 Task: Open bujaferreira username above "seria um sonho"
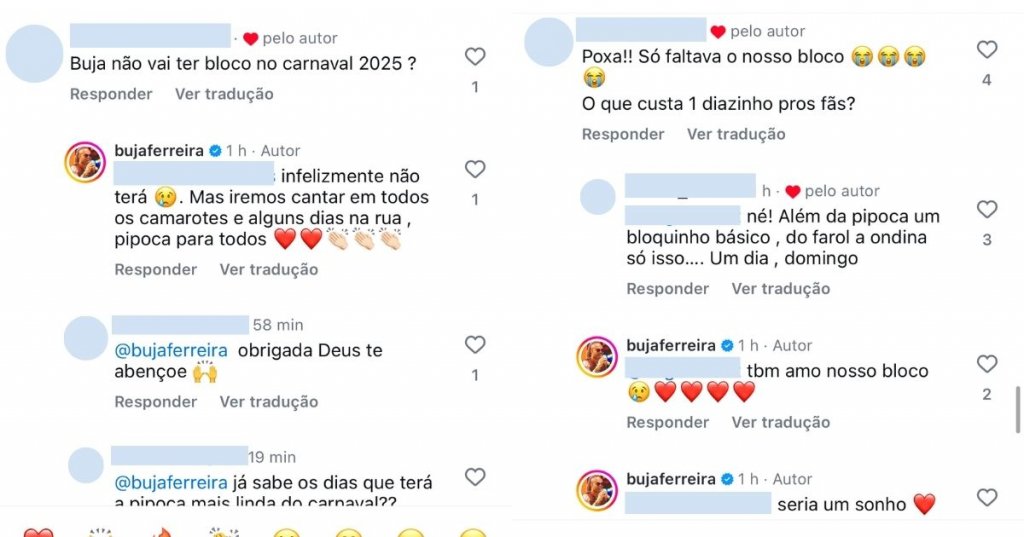click(x=671, y=479)
